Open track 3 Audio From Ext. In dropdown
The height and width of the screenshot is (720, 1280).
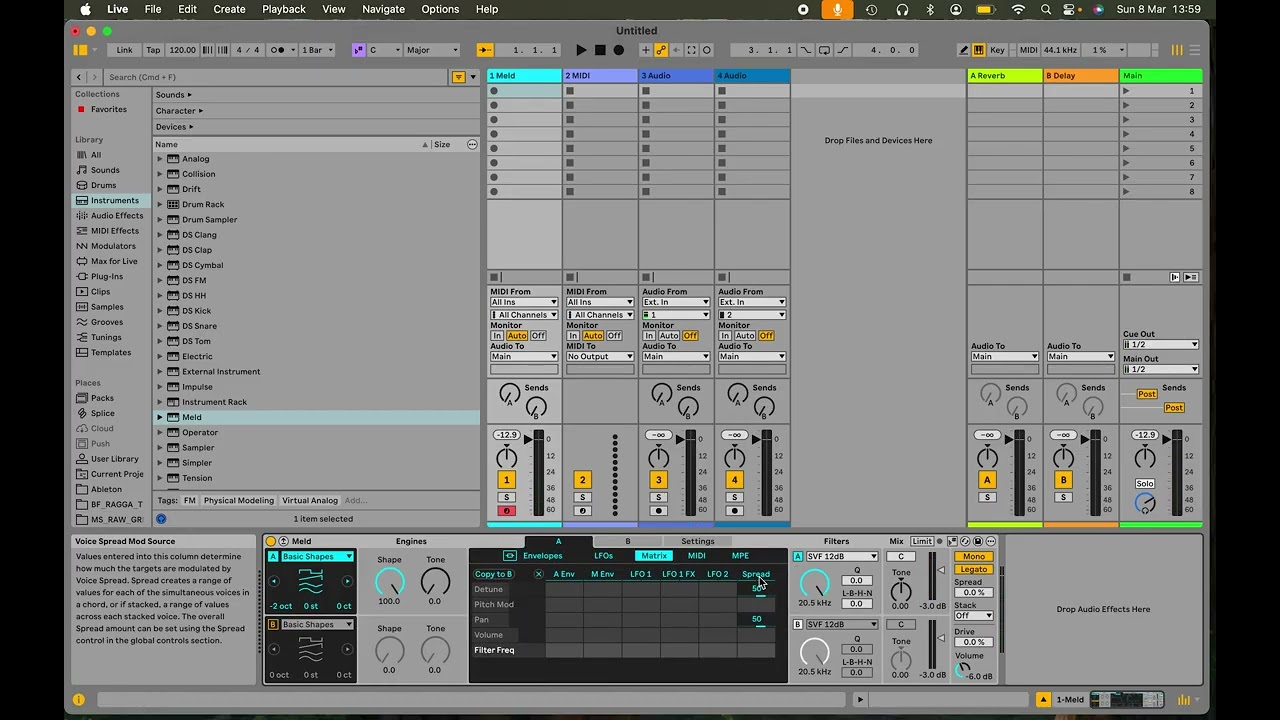pyautogui.click(x=676, y=302)
